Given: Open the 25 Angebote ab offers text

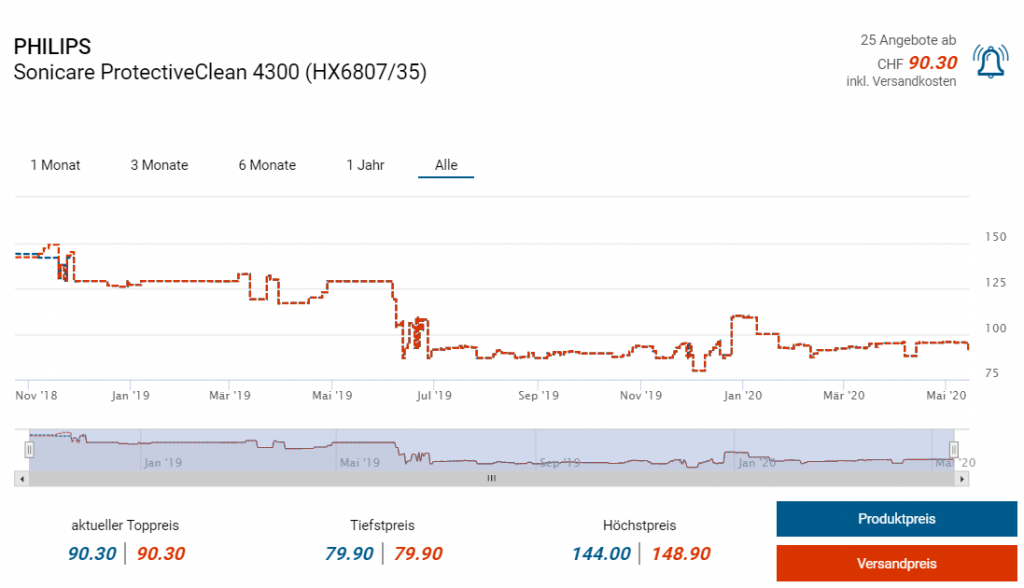Looking at the screenshot, I should [x=907, y=40].
